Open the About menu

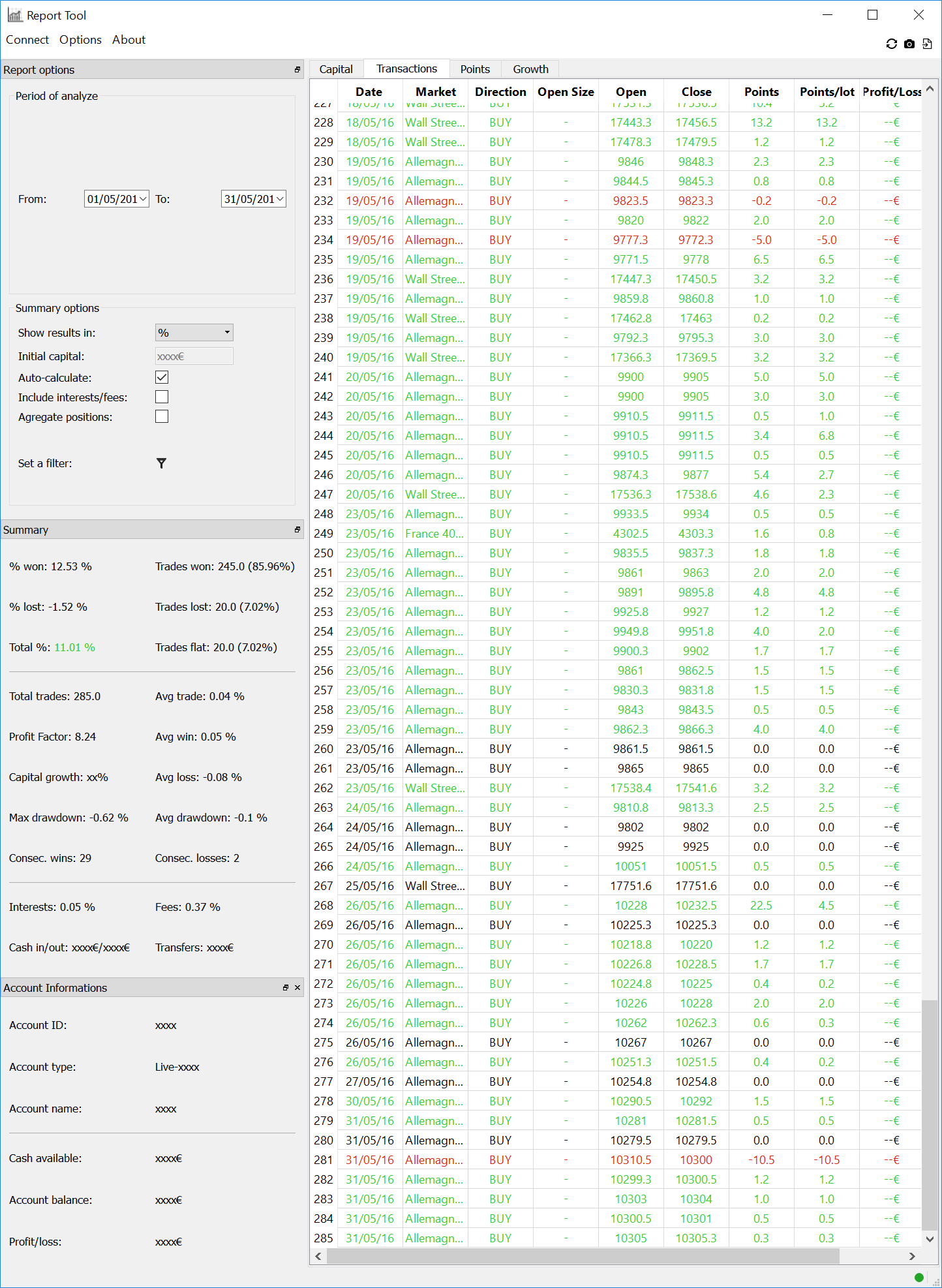pos(129,40)
